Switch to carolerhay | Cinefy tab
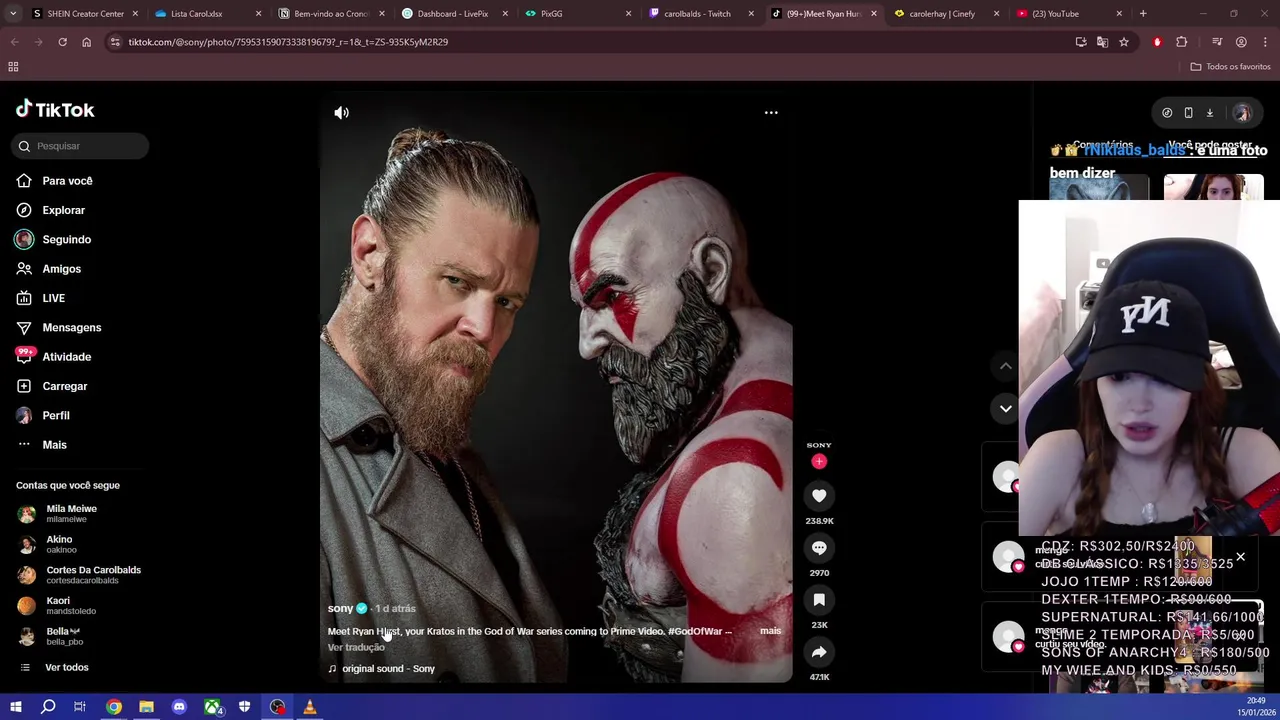 945,14
